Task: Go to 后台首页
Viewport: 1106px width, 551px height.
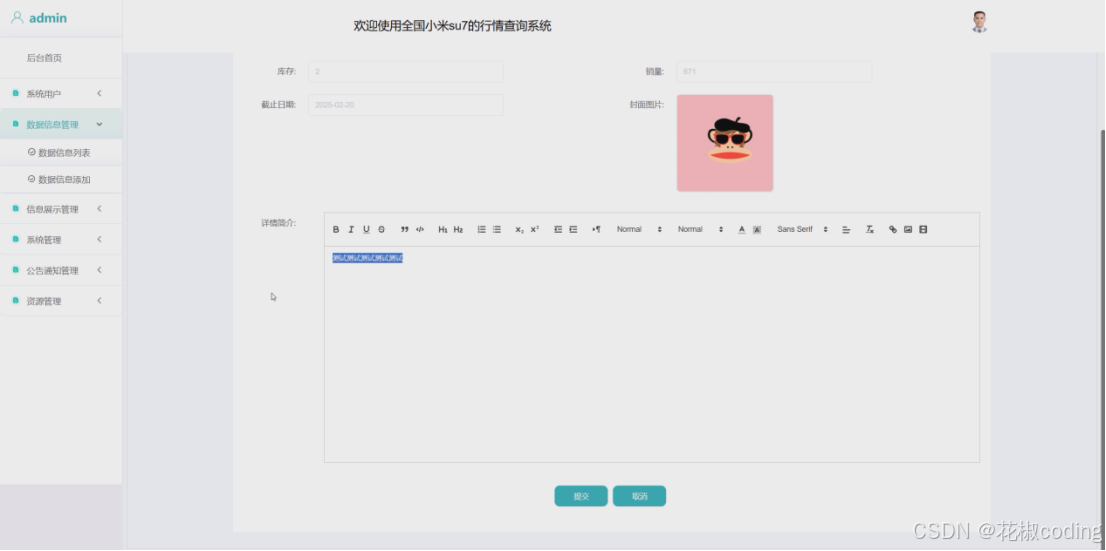Action: coord(44,58)
